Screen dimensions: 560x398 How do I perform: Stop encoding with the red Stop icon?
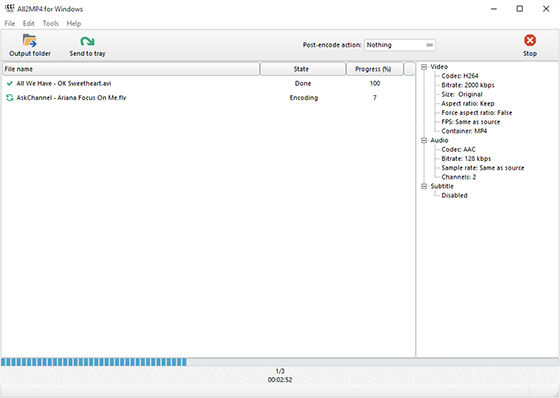click(x=530, y=40)
